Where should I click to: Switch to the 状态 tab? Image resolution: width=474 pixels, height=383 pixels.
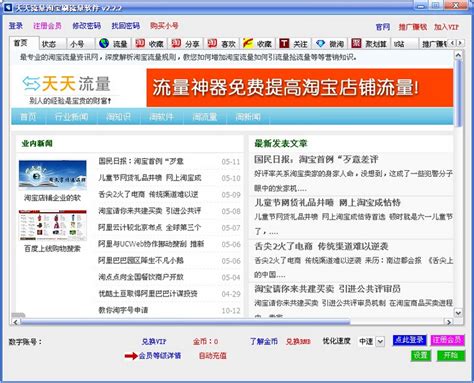click(49, 44)
